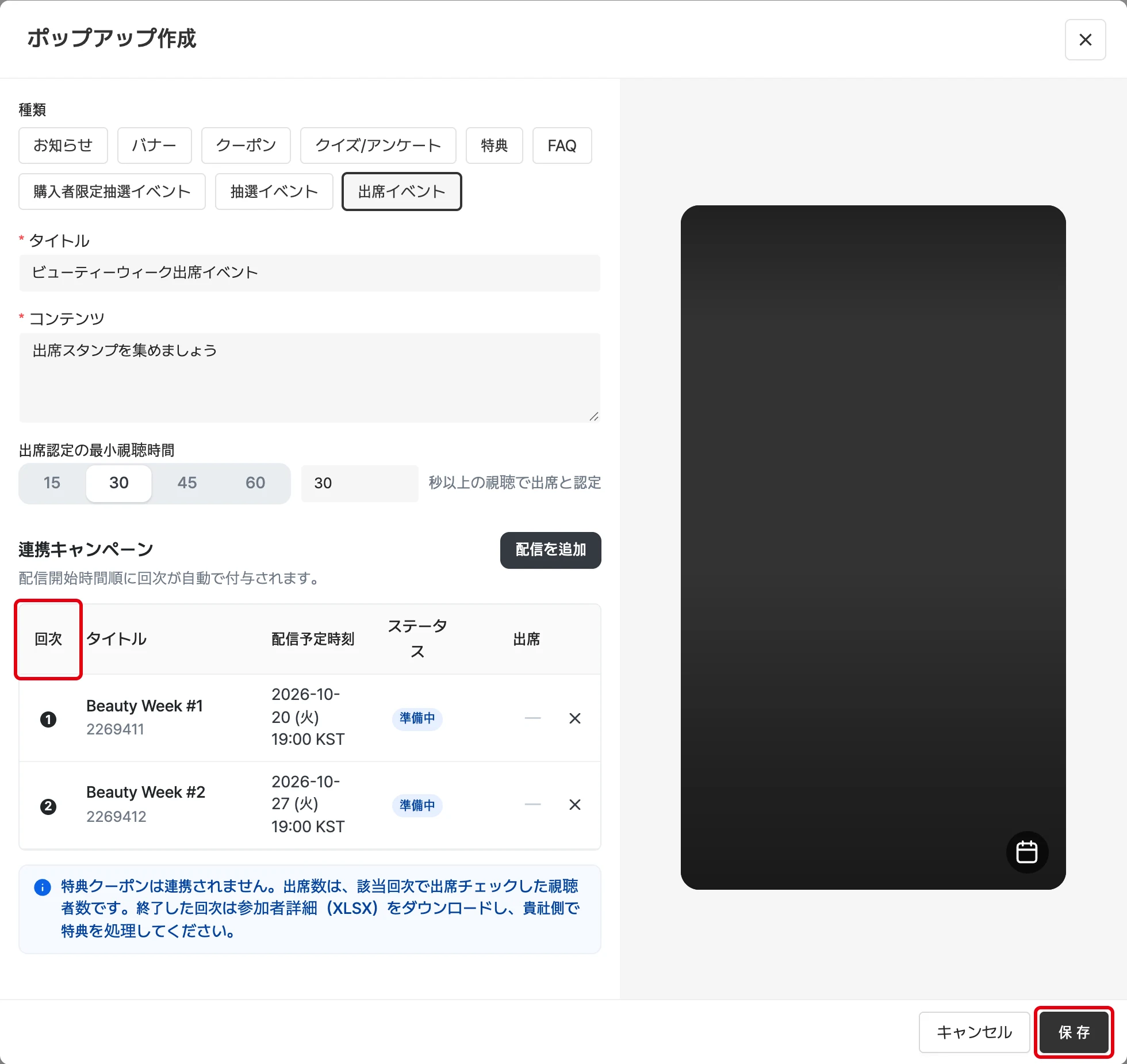Click the resize handle of コンテンツ textarea
Screen dimensions: 1127x1064
pos(594,416)
